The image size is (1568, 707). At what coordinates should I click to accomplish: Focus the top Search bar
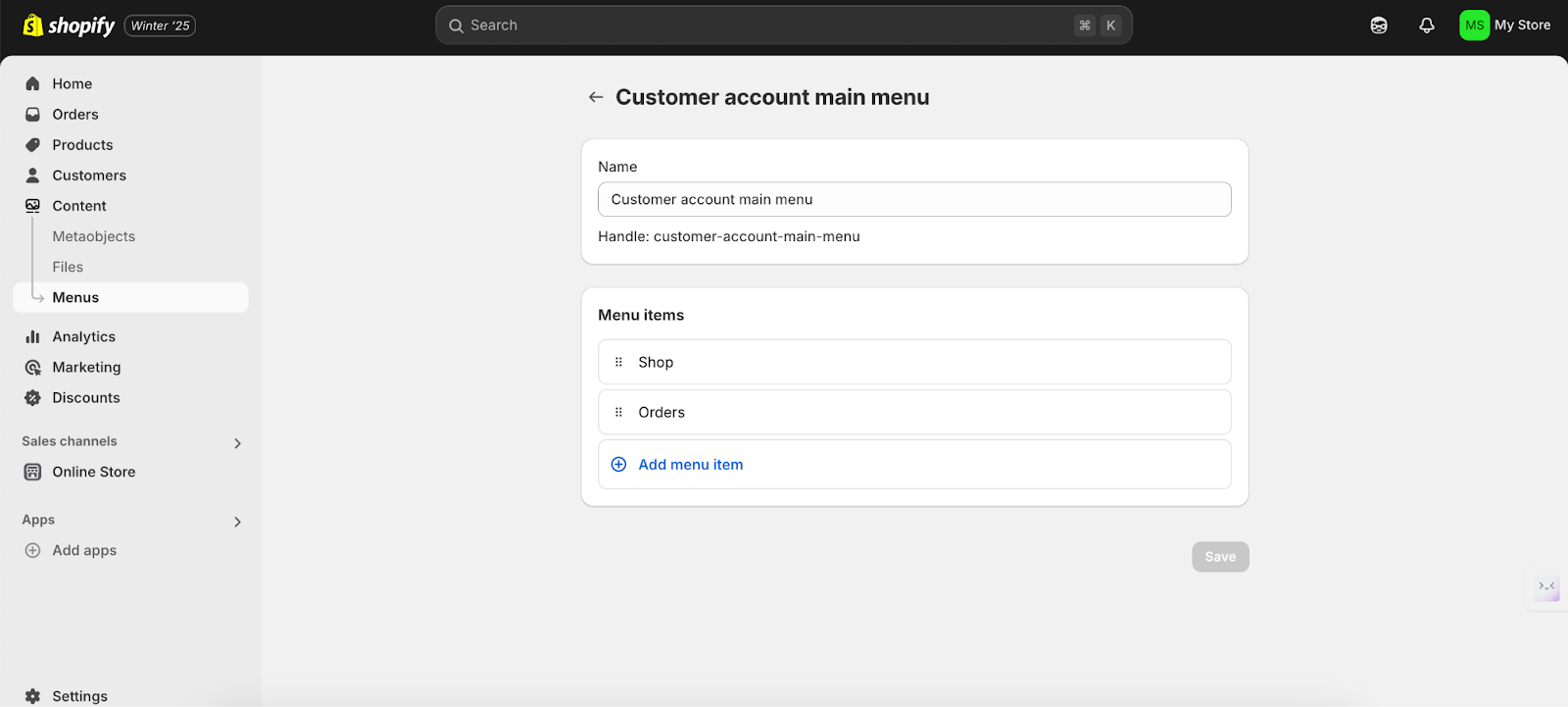tap(784, 25)
